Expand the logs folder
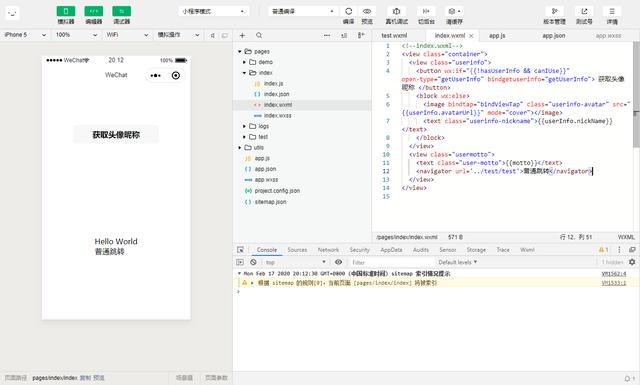This screenshot has height=385, width=640. pyautogui.click(x=244, y=126)
